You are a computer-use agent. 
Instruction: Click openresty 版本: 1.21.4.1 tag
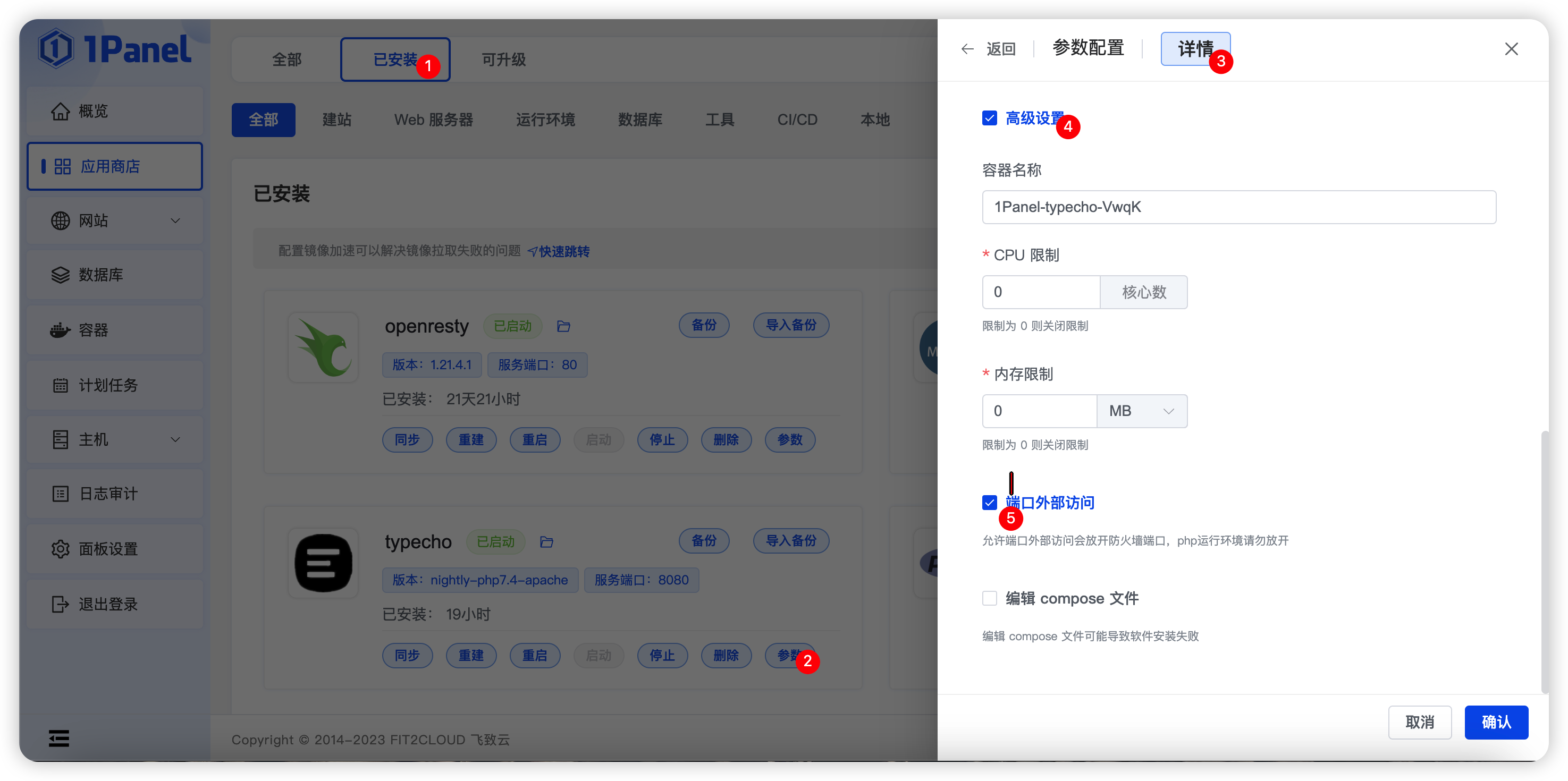tap(432, 365)
